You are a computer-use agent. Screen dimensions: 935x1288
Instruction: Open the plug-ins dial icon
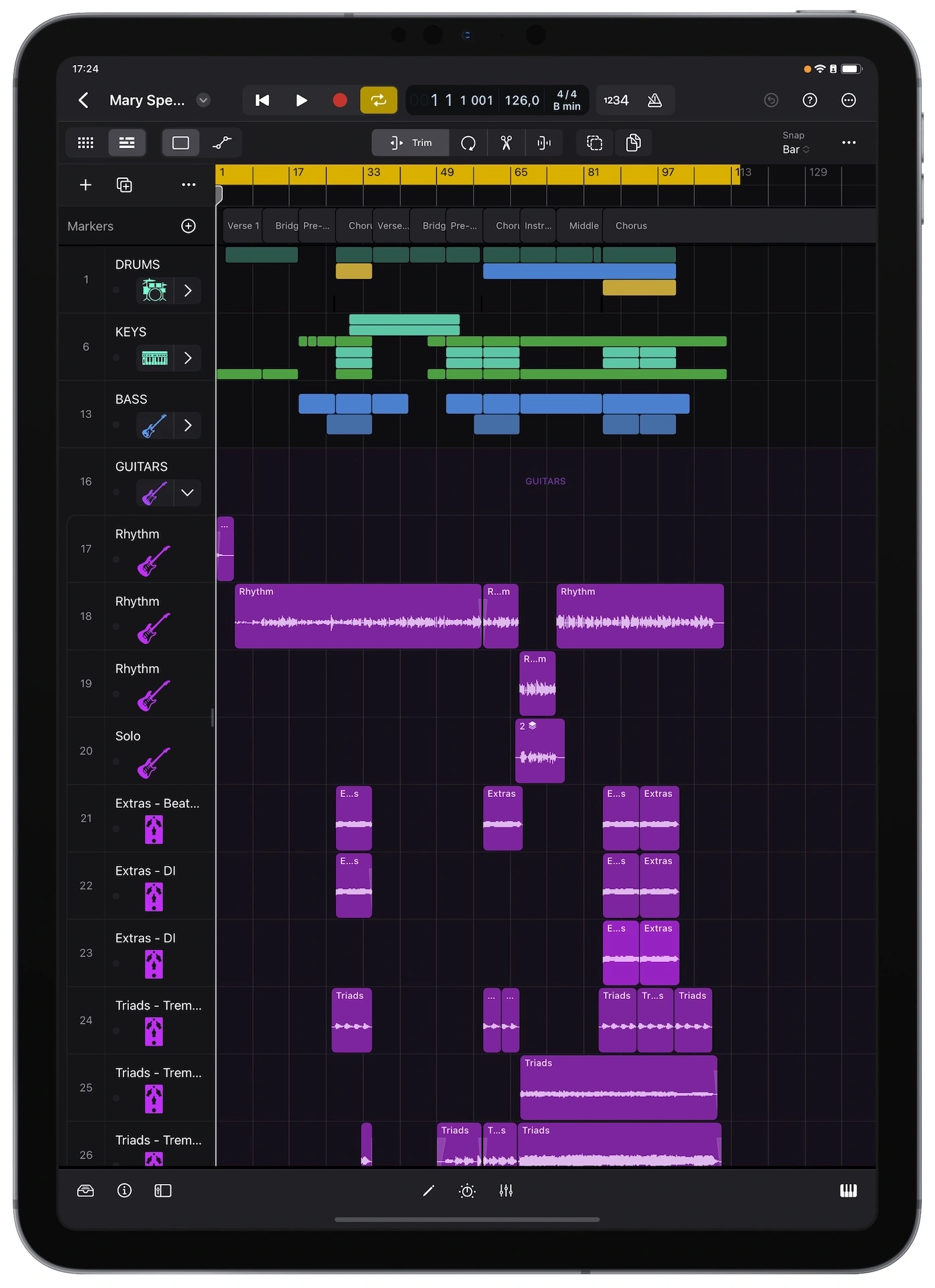[x=467, y=1191]
